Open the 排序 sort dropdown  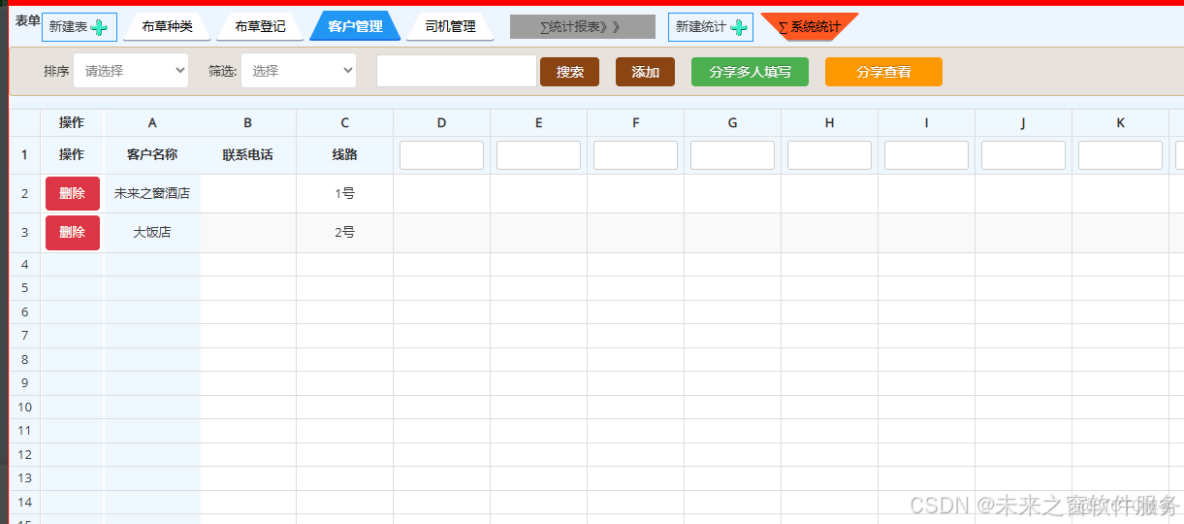coord(131,71)
